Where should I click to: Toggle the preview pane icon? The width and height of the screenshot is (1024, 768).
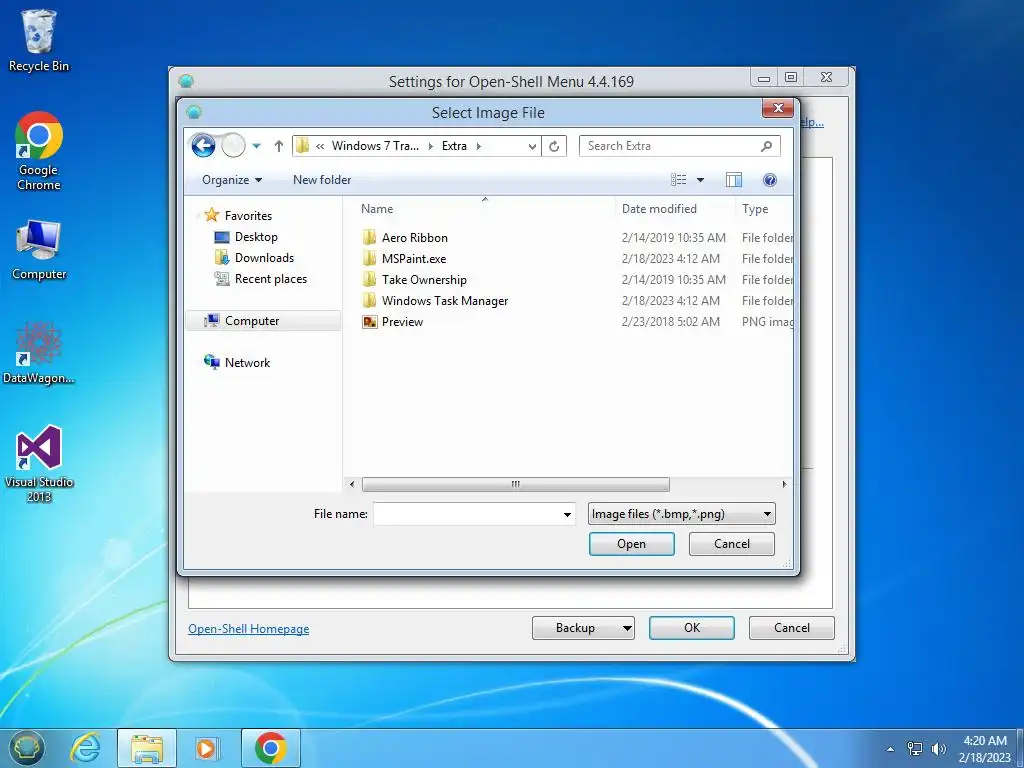click(x=733, y=180)
